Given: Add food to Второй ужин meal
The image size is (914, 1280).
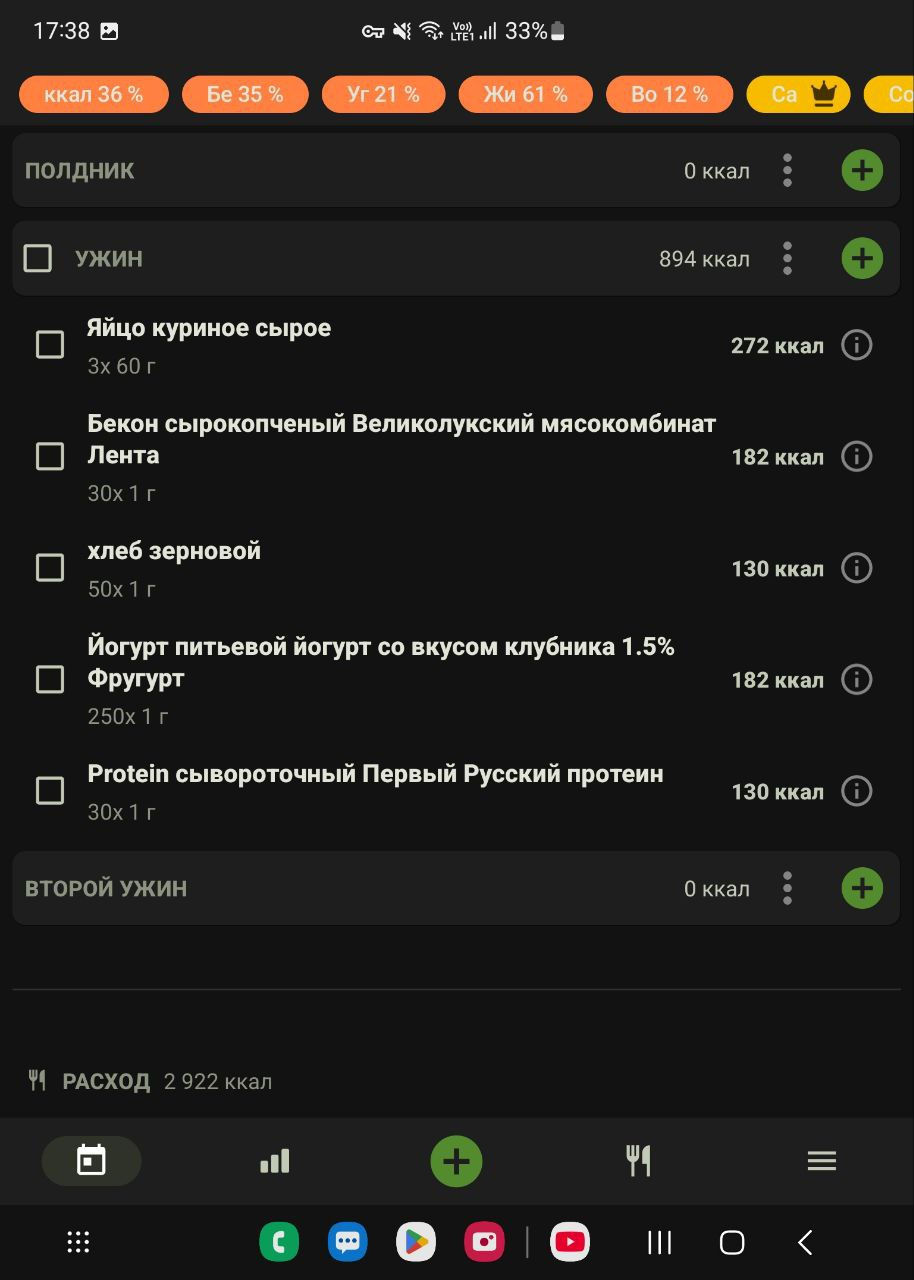Looking at the screenshot, I should point(862,888).
